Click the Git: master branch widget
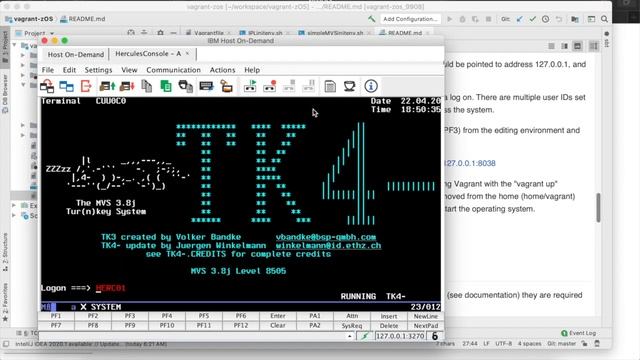 click(562, 344)
